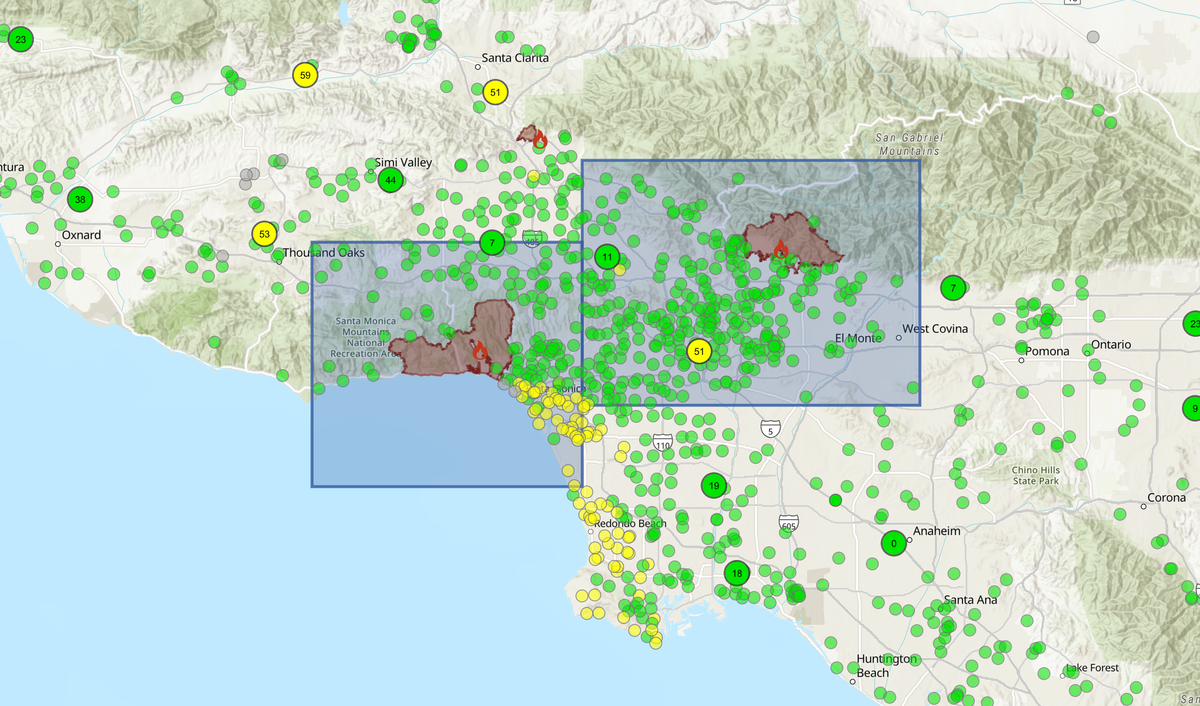This screenshot has width=1200, height=706.
Task: Open the yellow 51 marker below Santa Clarita
Action: tap(495, 92)
